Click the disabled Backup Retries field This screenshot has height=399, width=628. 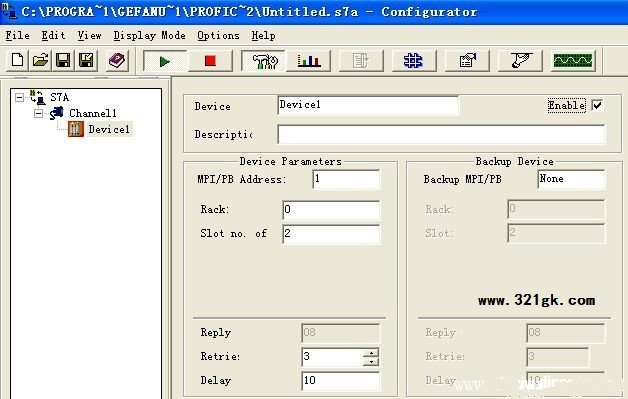558,357
